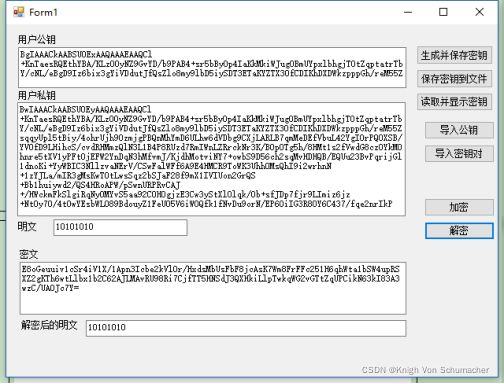Click the 密文 label

[x=29, y=254]
